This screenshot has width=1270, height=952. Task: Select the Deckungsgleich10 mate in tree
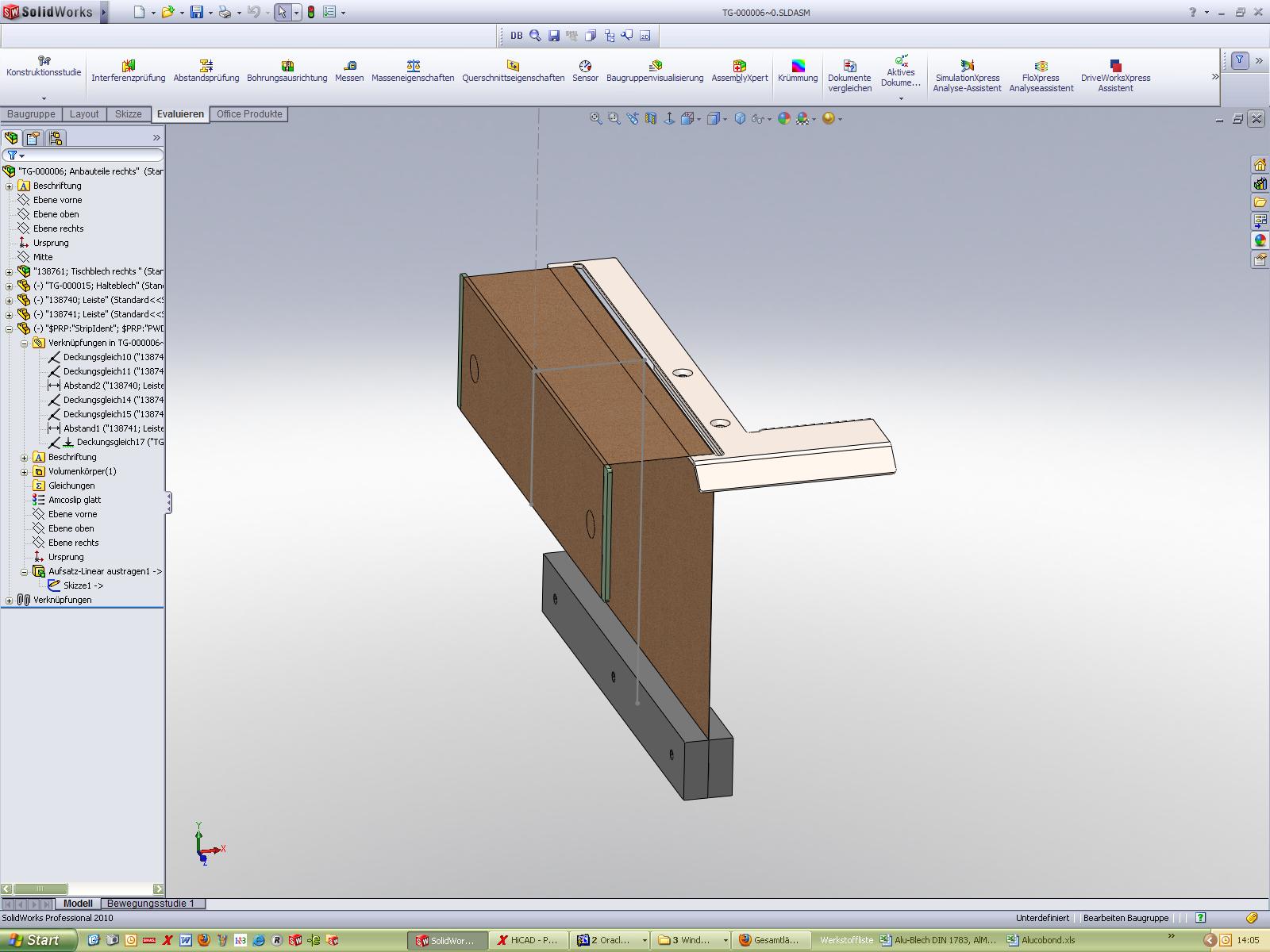coord(98,357)
